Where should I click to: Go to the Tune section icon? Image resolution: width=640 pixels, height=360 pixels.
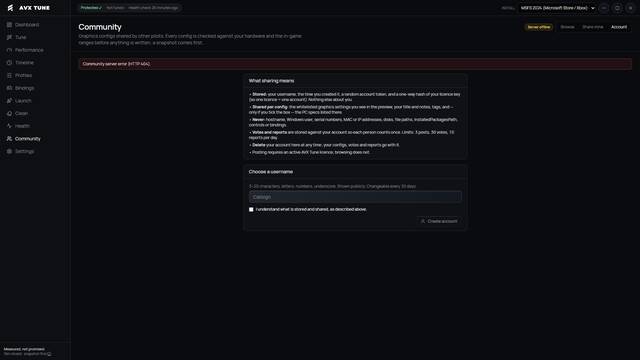[x=9, y=38]
